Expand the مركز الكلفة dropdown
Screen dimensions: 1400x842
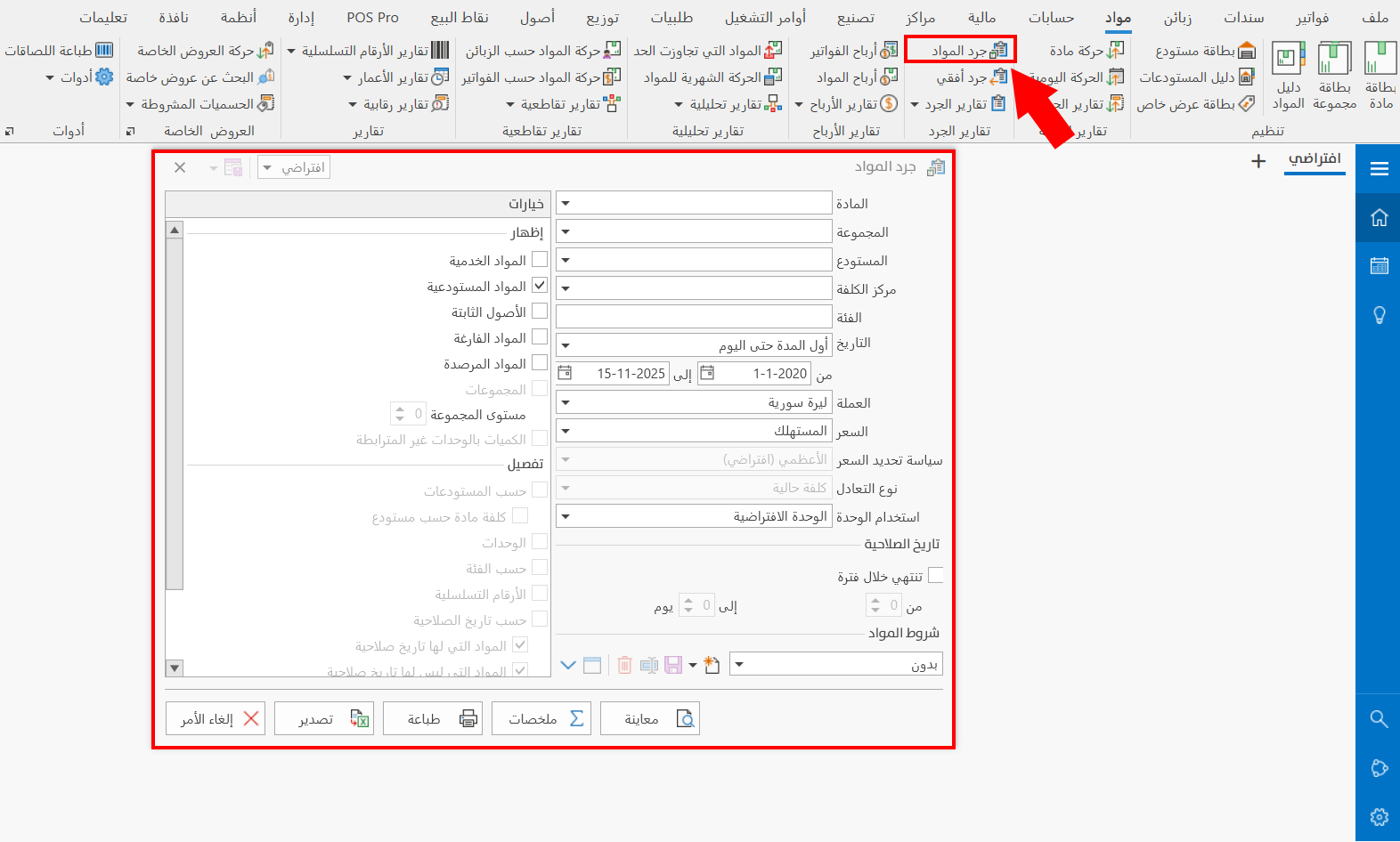566,288
